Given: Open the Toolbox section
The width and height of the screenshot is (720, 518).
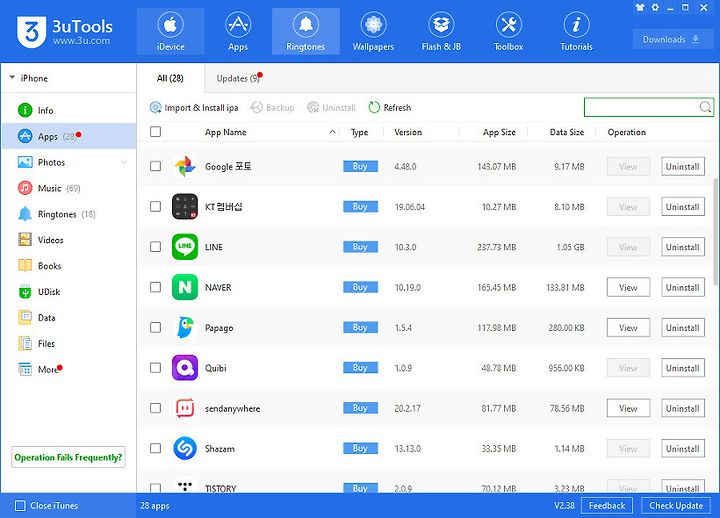Looking at the screenshot, I should click(x=509, y=31).
